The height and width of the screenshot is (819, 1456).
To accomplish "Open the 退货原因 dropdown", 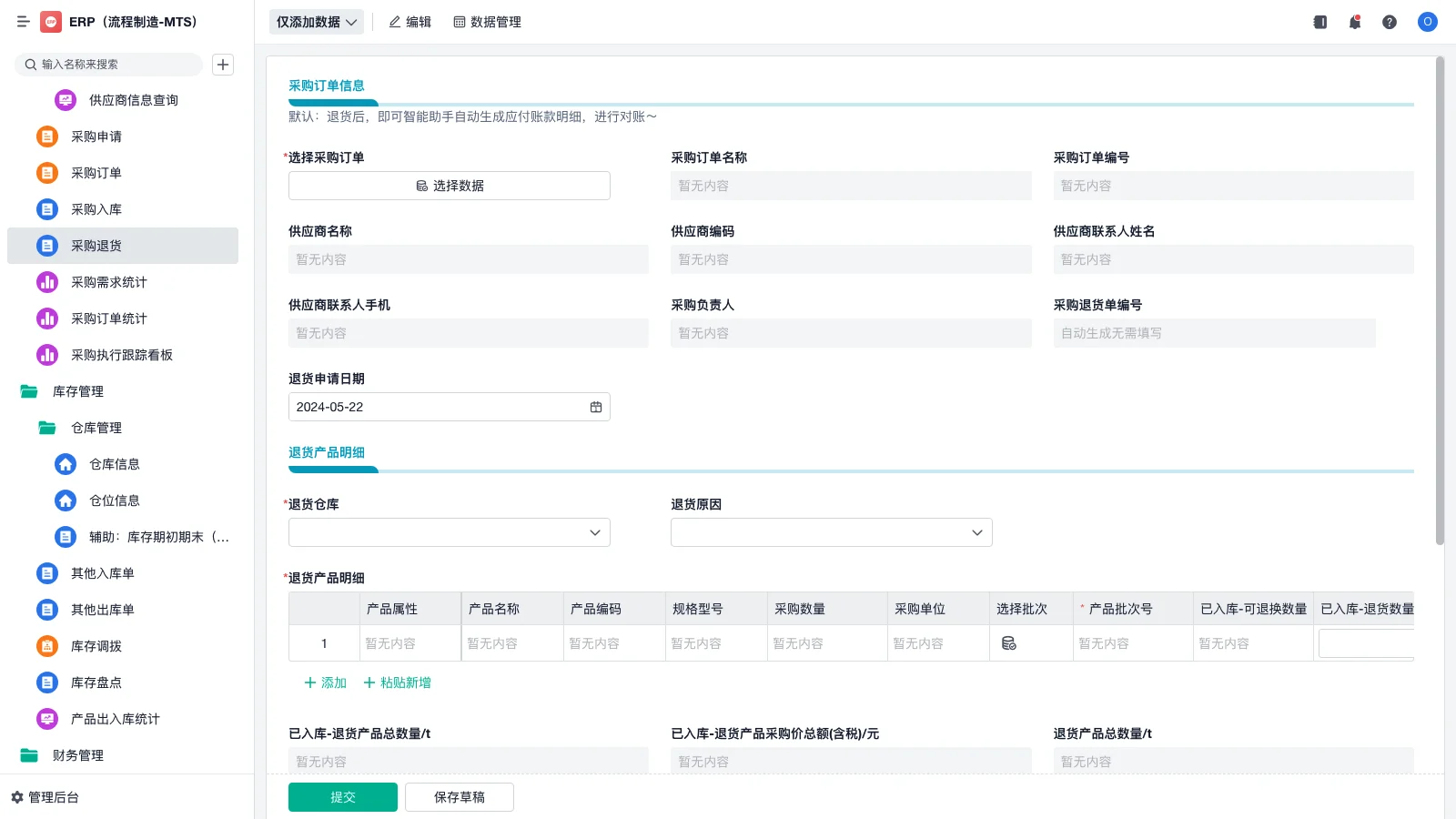I will coord(976,532).
